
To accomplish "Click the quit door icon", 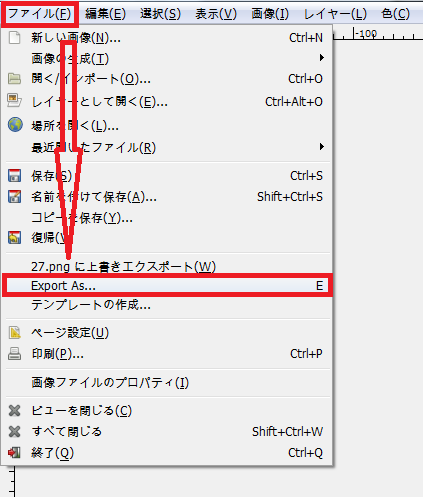I will (14, 452).
